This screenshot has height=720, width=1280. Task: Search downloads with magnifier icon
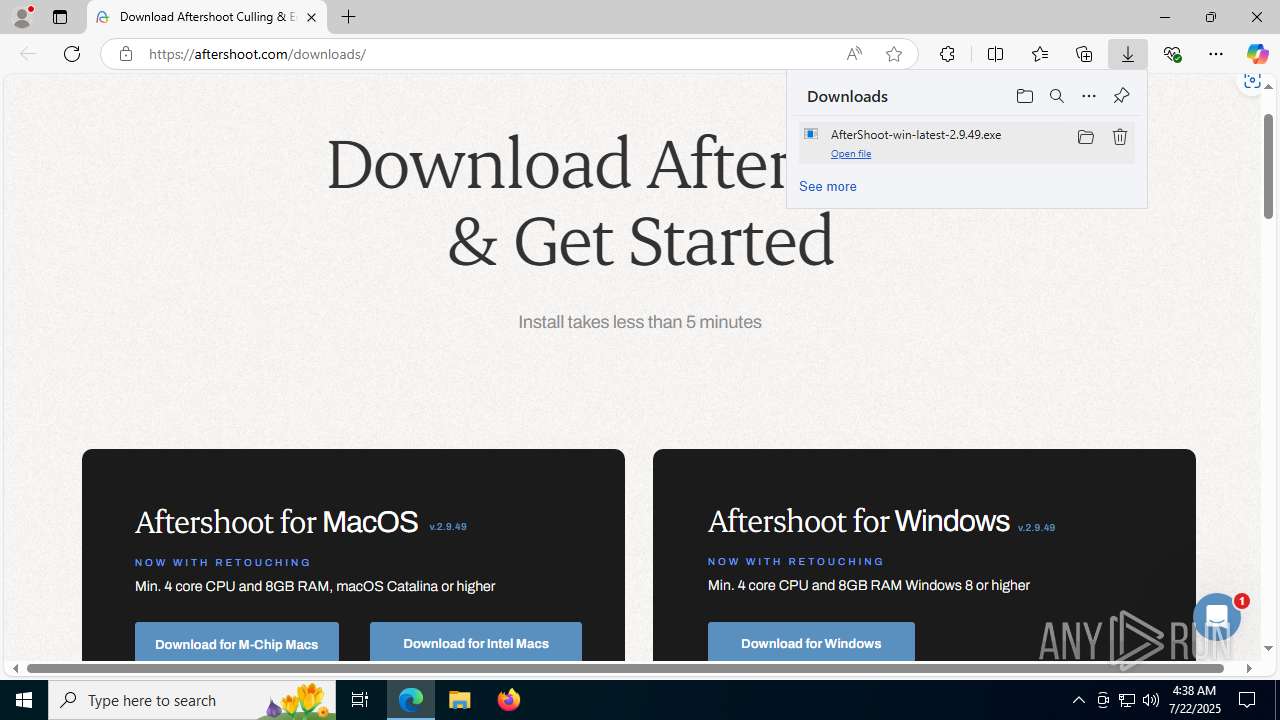tap(1057, 96)
